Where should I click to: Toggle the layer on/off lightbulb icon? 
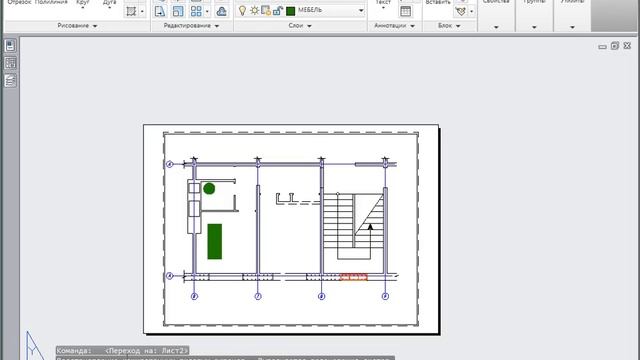click(242, 11)
